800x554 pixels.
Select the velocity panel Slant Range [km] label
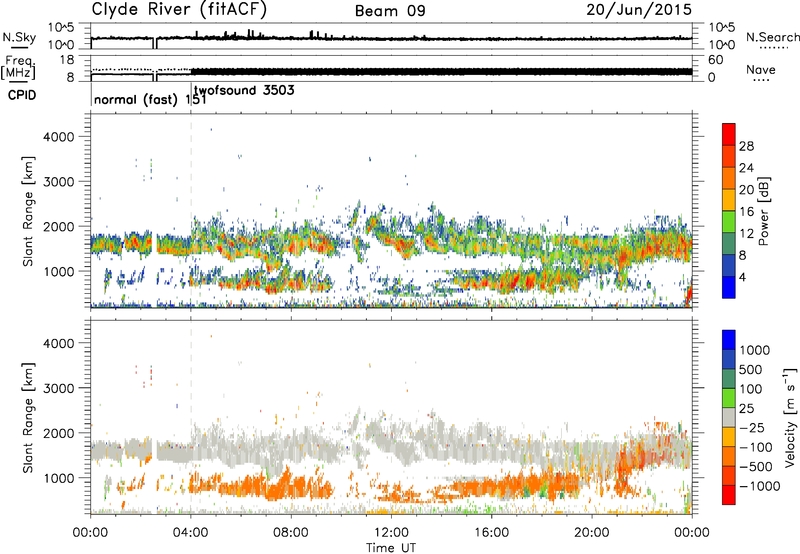(28, 418)
